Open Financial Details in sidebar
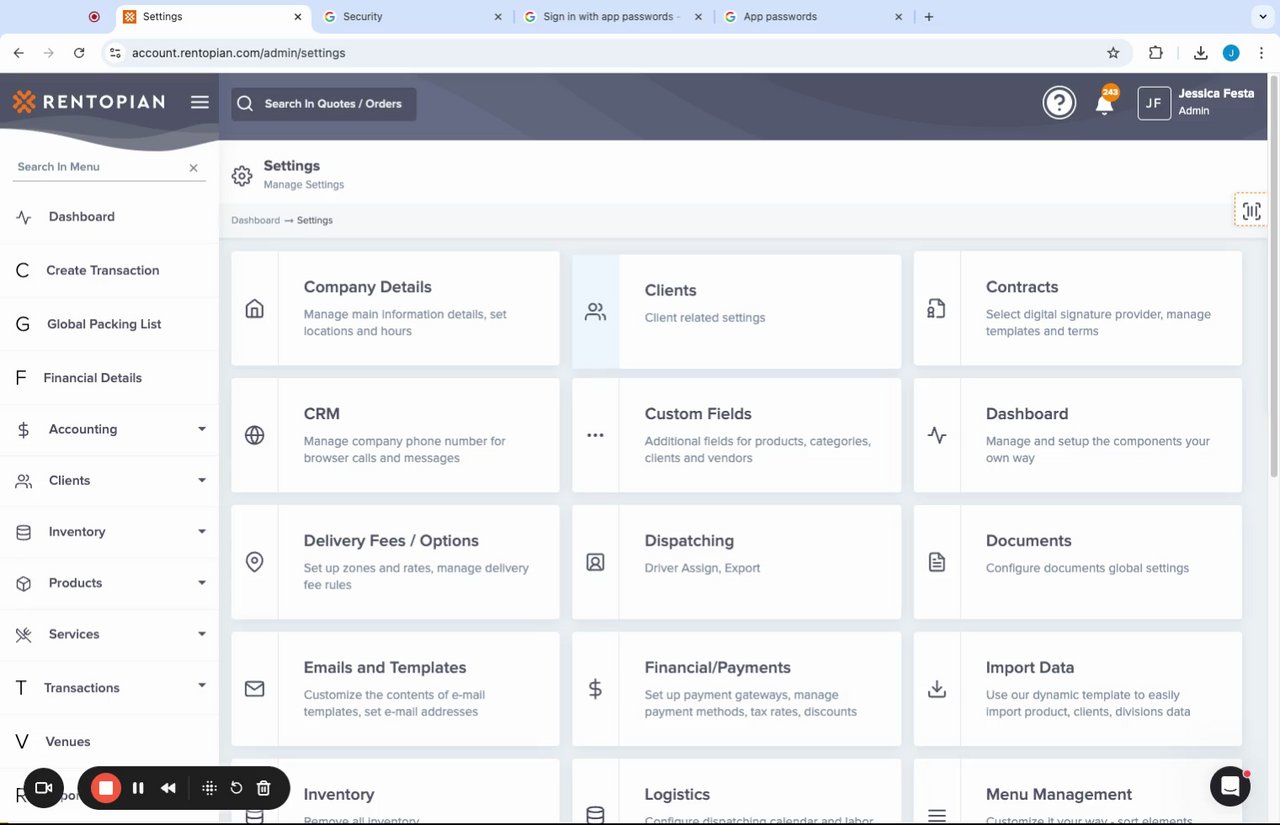The width and height of the screenshot is (1280, 825). [109, 378]
